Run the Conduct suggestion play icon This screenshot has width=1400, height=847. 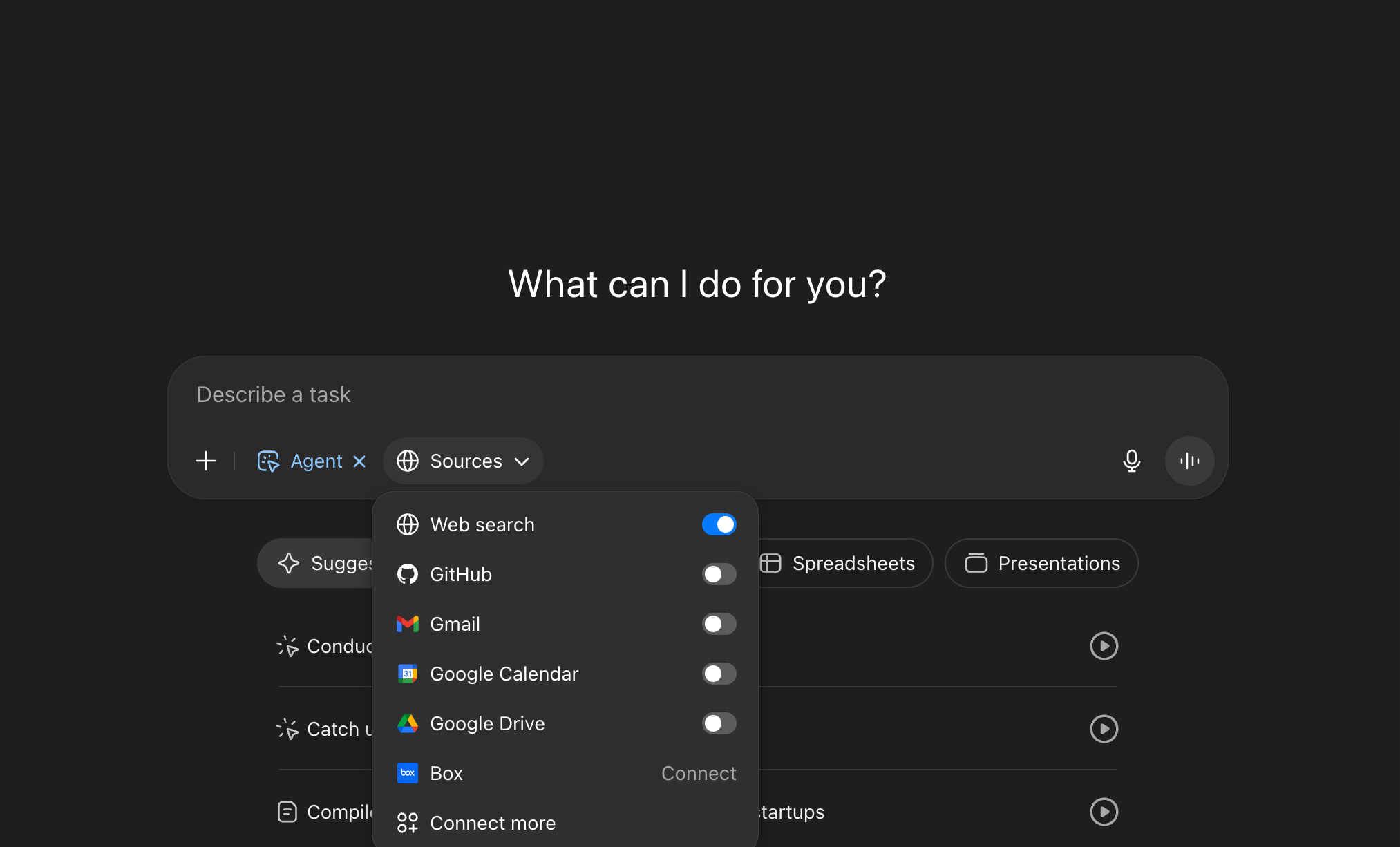click(1104, 646)
